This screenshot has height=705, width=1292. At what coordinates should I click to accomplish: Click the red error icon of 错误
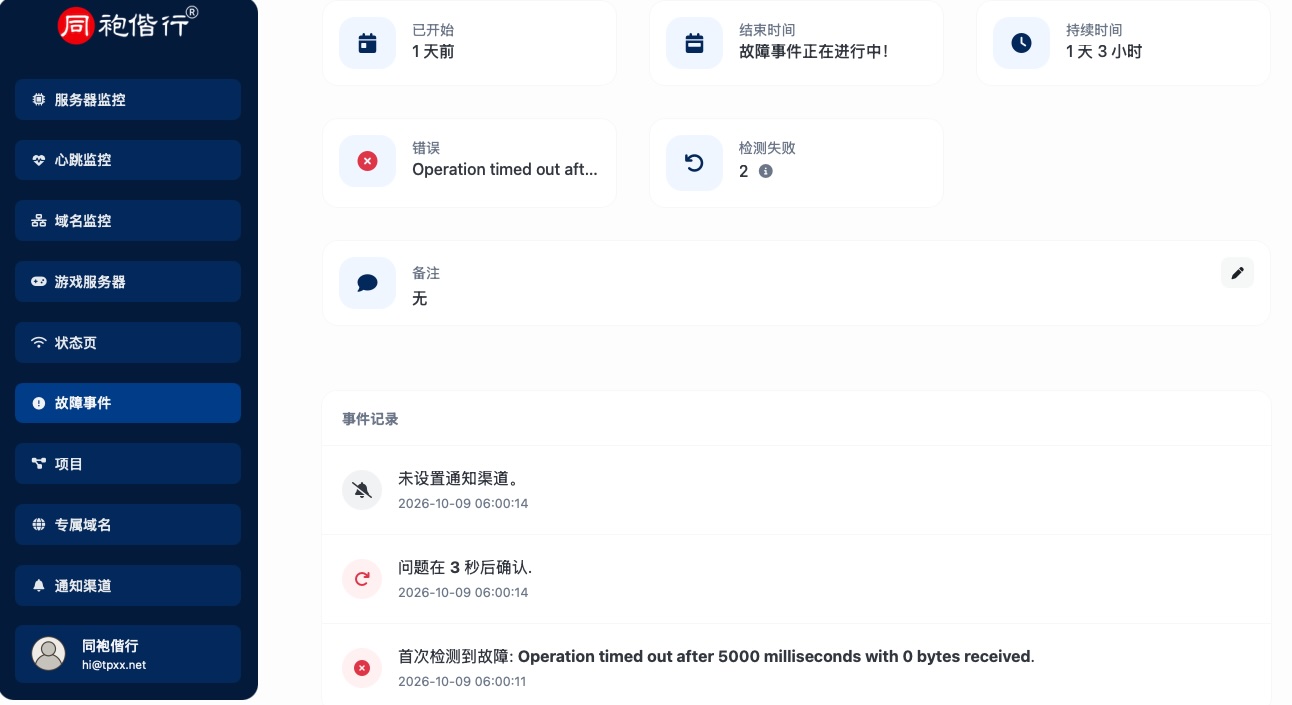click(367, 161)
